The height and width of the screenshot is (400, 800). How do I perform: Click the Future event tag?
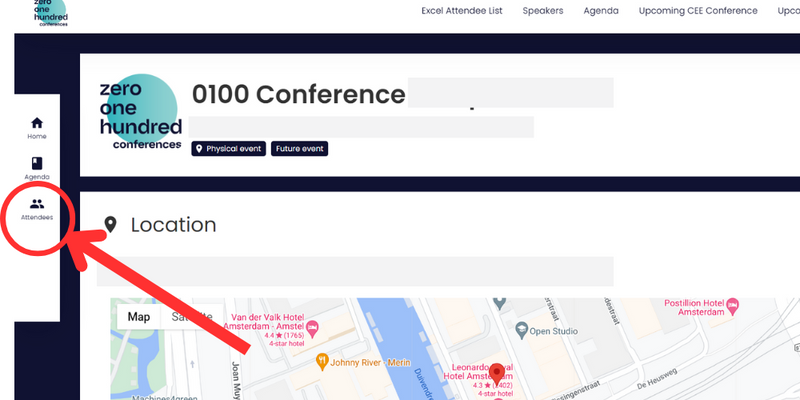click(299, 149)
